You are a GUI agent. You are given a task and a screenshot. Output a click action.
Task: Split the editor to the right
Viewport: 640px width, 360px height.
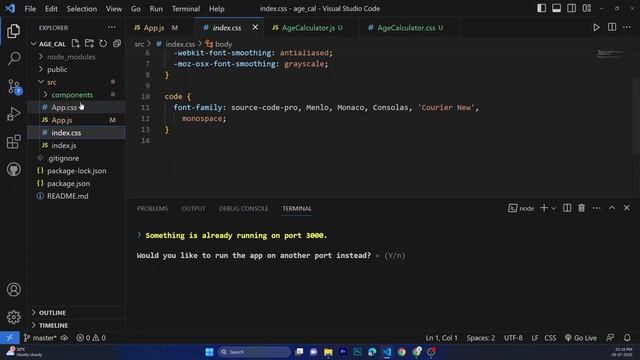tap(612, 27)
